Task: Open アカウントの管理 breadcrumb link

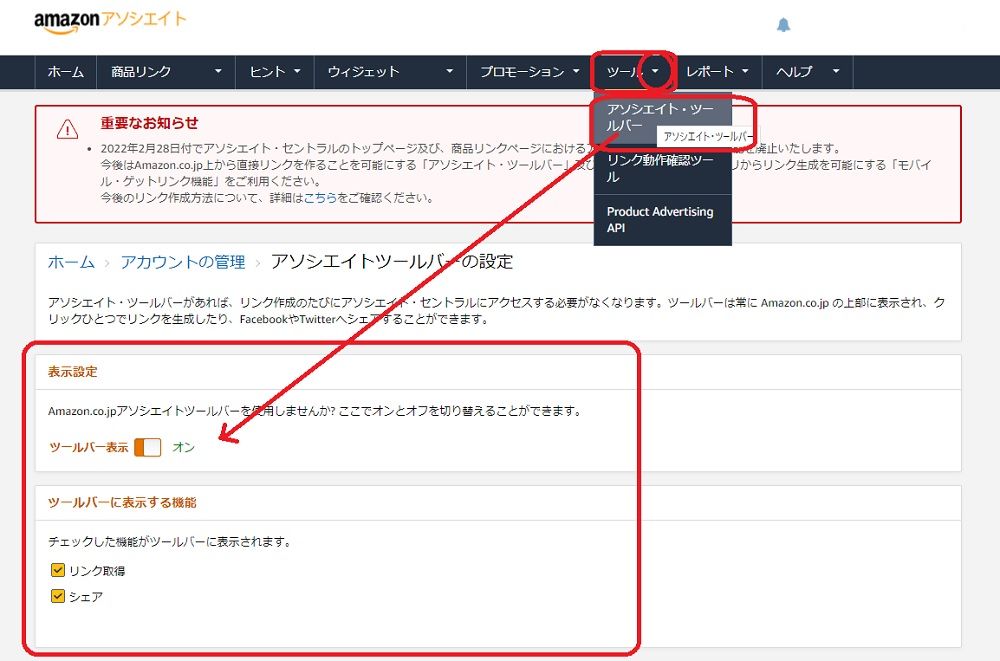Action: coord(183,262)
